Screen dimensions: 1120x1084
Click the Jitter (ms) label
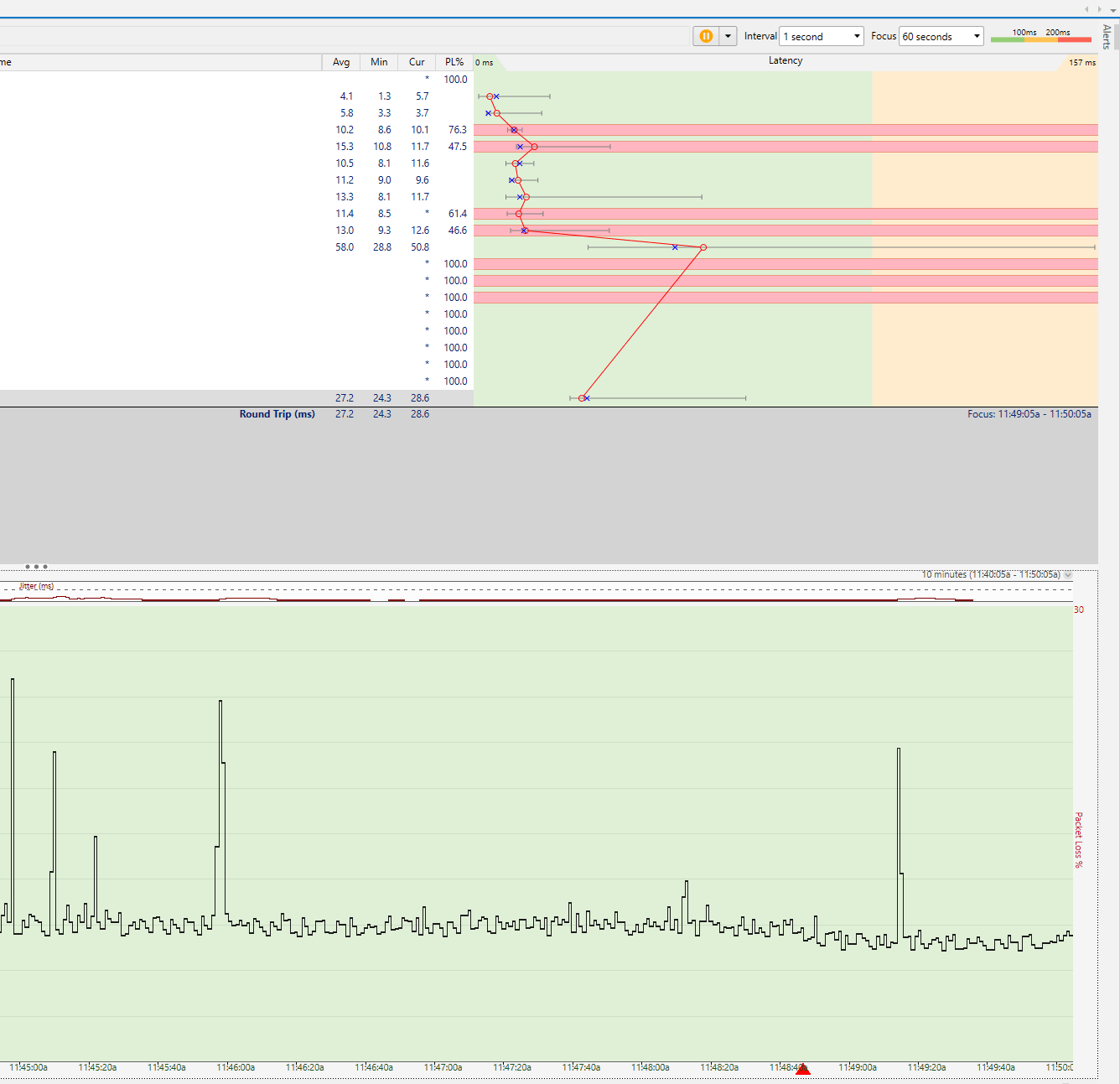tap(36, 586)
